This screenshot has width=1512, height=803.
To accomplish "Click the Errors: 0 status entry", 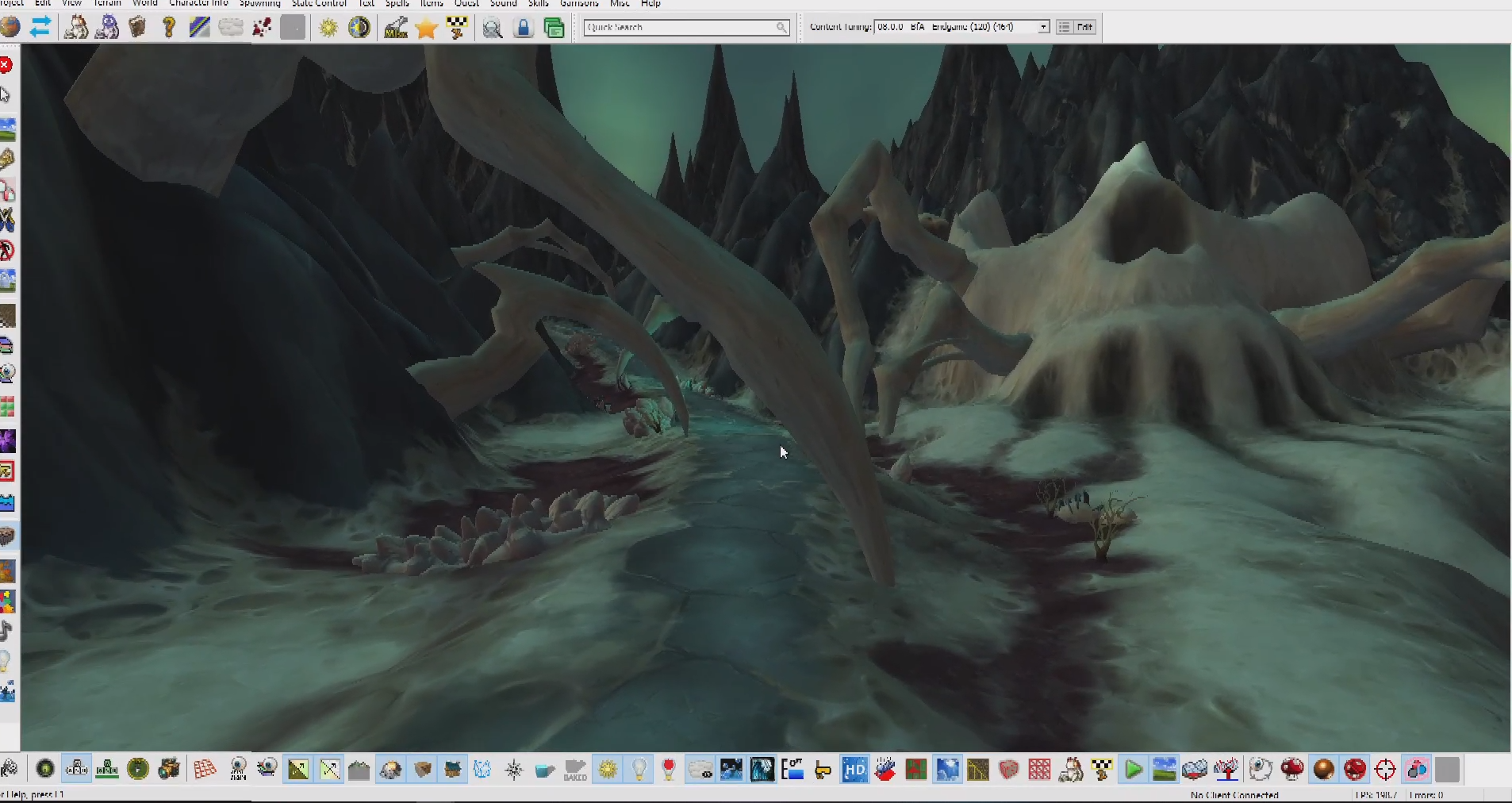I will 1426,795.
